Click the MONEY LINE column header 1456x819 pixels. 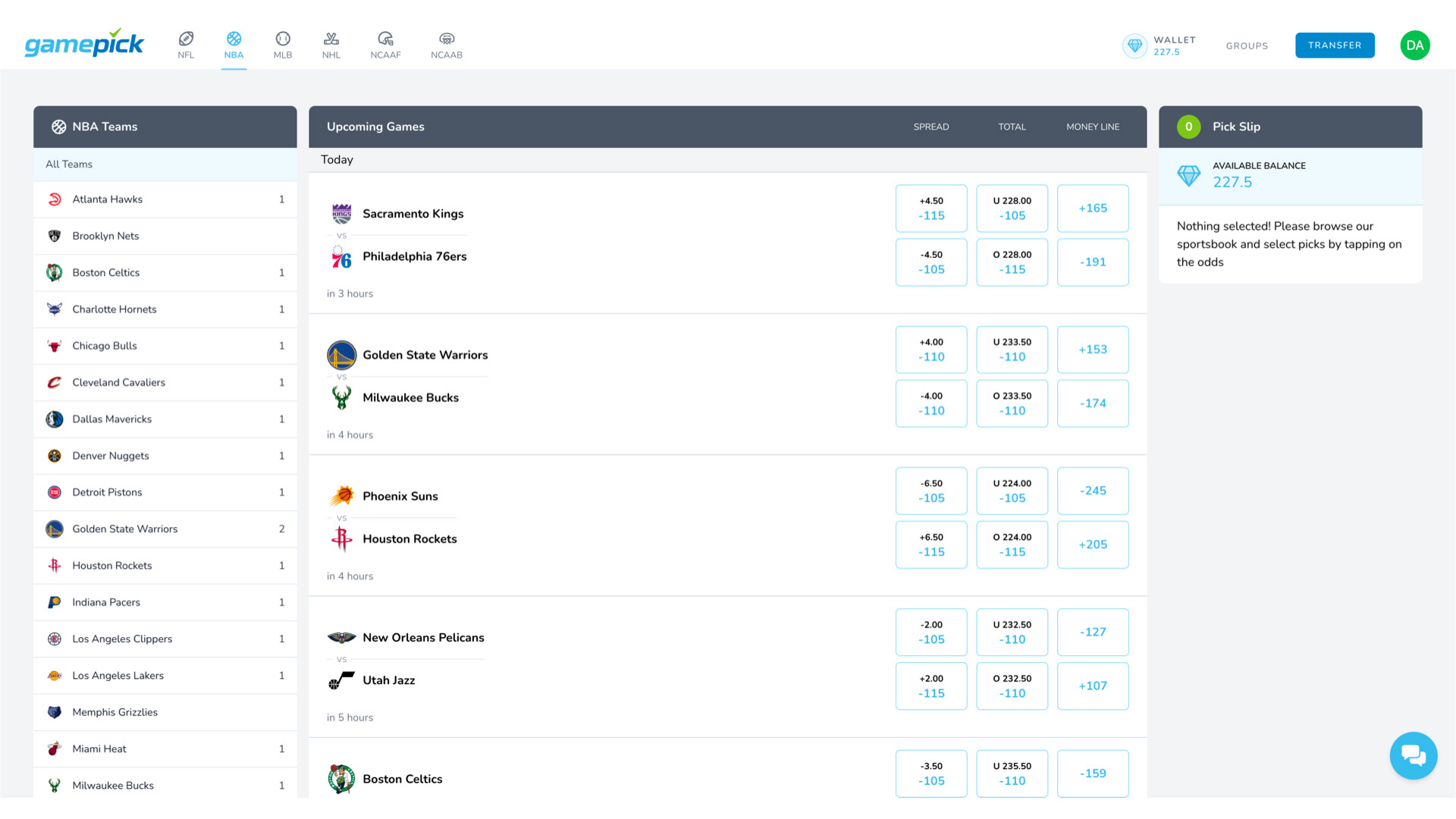(x=1093, y=127)
